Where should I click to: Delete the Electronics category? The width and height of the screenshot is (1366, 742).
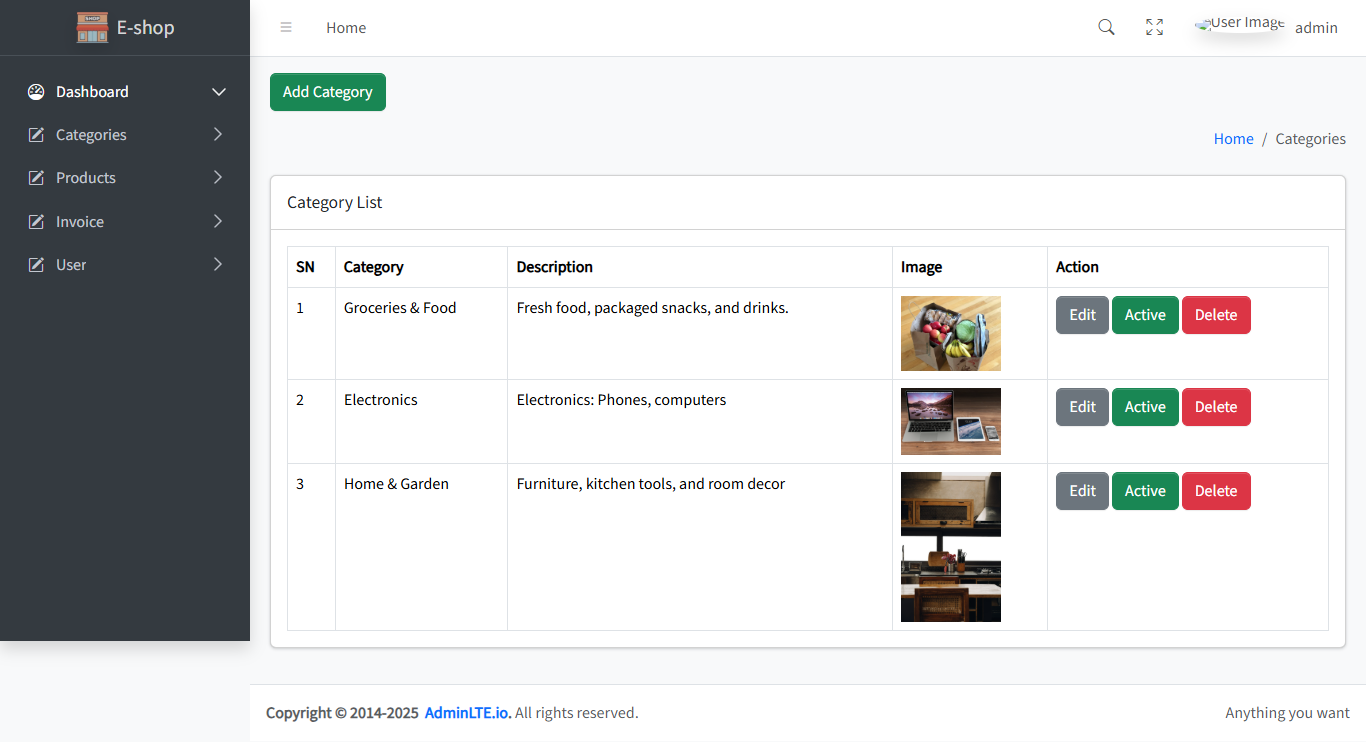(1216, 407)
